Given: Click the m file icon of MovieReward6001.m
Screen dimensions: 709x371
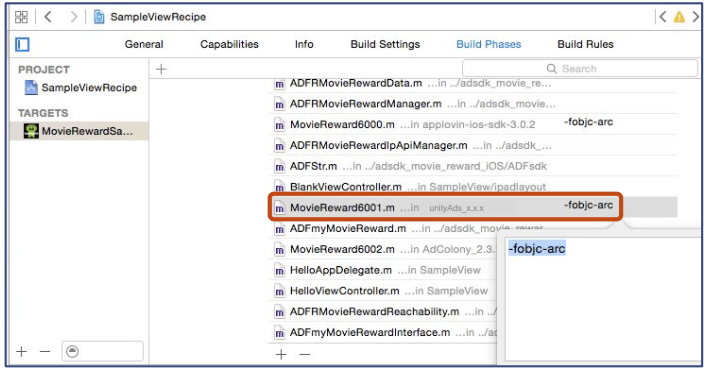Looking at the screenshot, I should 280,208.
